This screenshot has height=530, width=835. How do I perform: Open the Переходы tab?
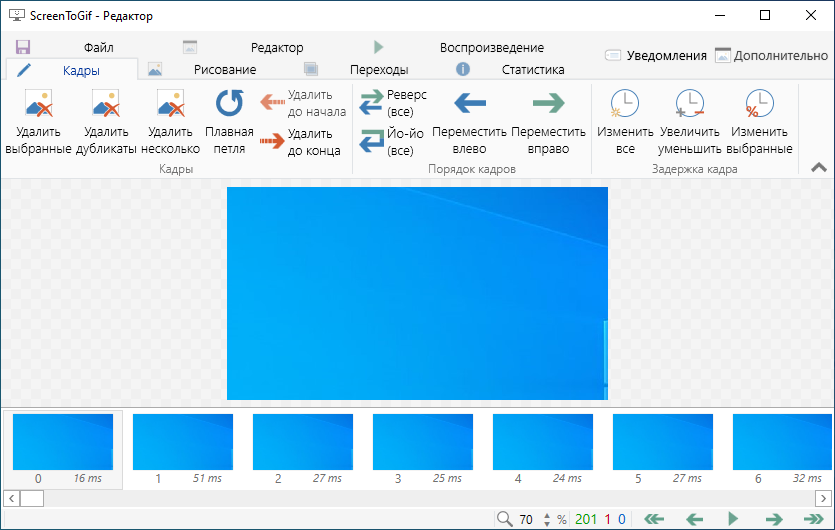pyautogui.click(x=379, y=70)
